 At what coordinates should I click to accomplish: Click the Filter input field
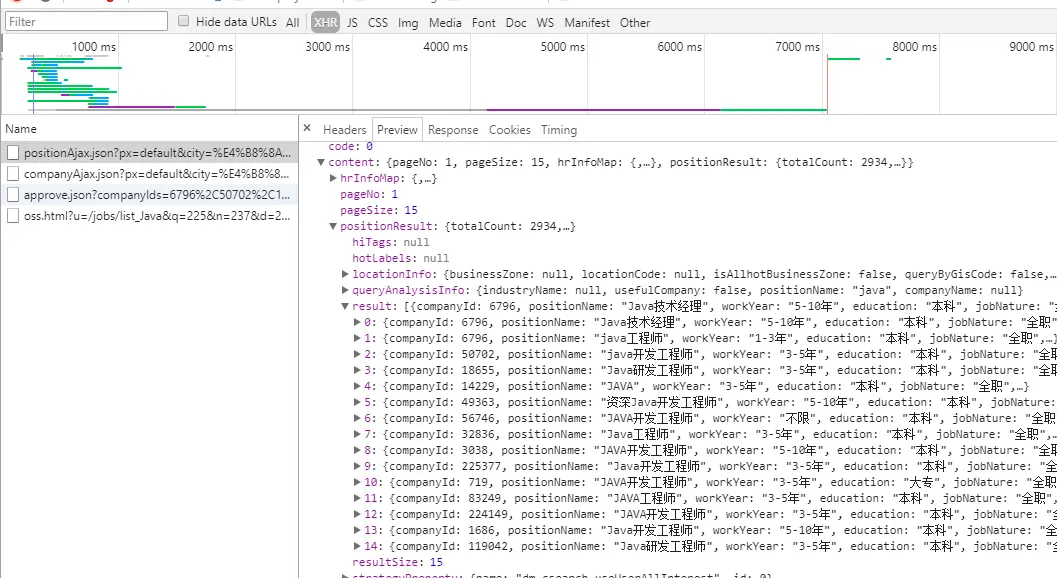coord(86,22)
